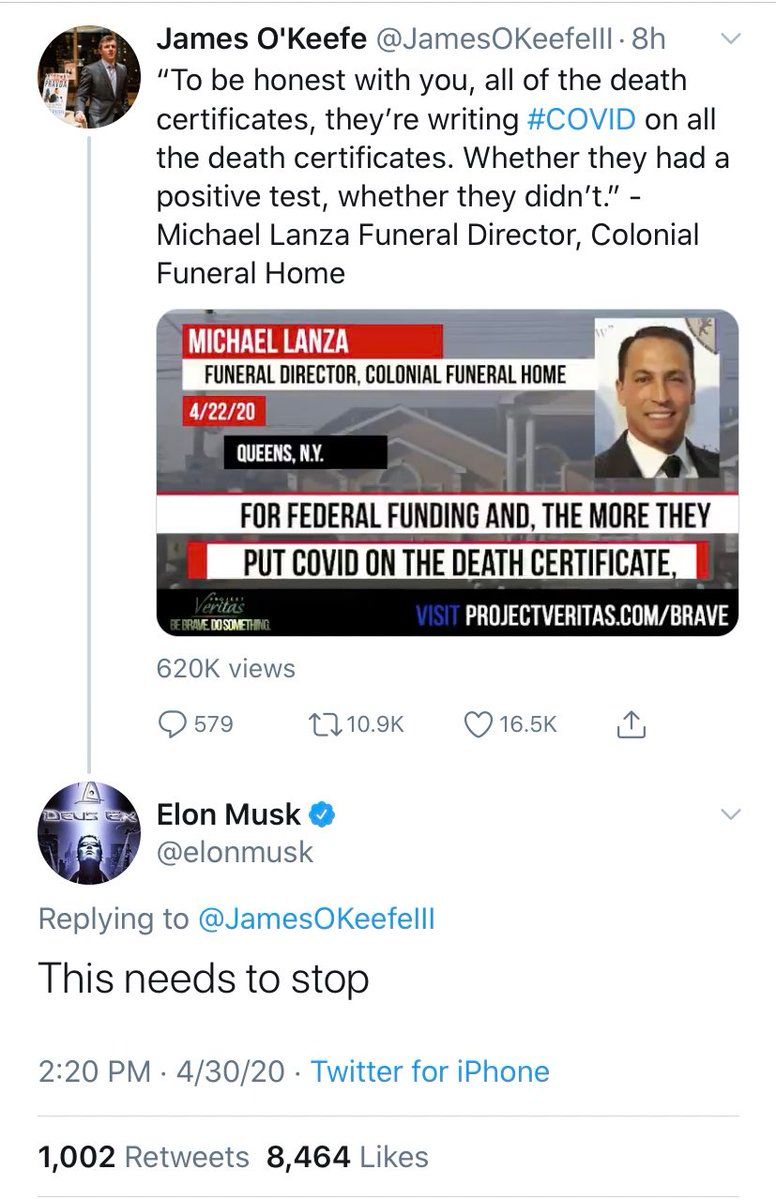Click the Elon Musk display name
The height and width of the screenshot is (1200, 776).
(x=228, y=815)
